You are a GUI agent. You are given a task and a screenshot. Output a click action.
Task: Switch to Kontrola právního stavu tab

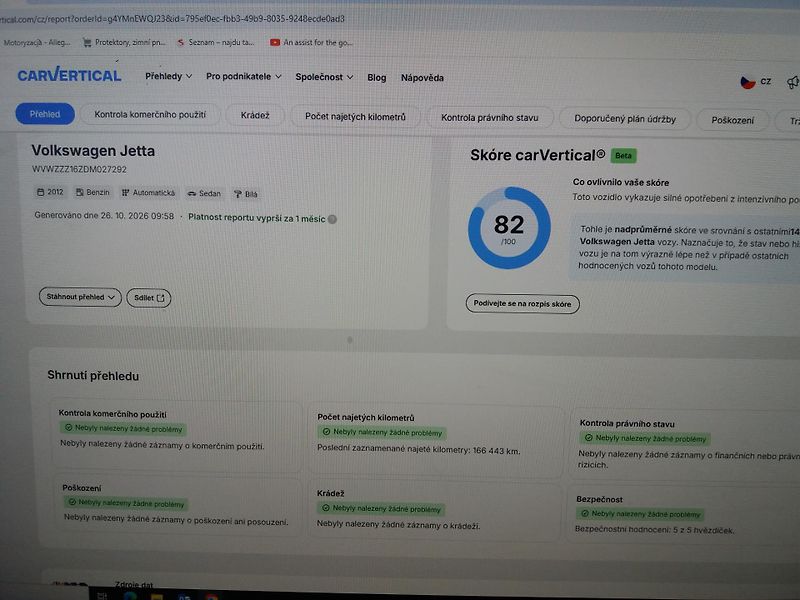(x=489, y=118)
